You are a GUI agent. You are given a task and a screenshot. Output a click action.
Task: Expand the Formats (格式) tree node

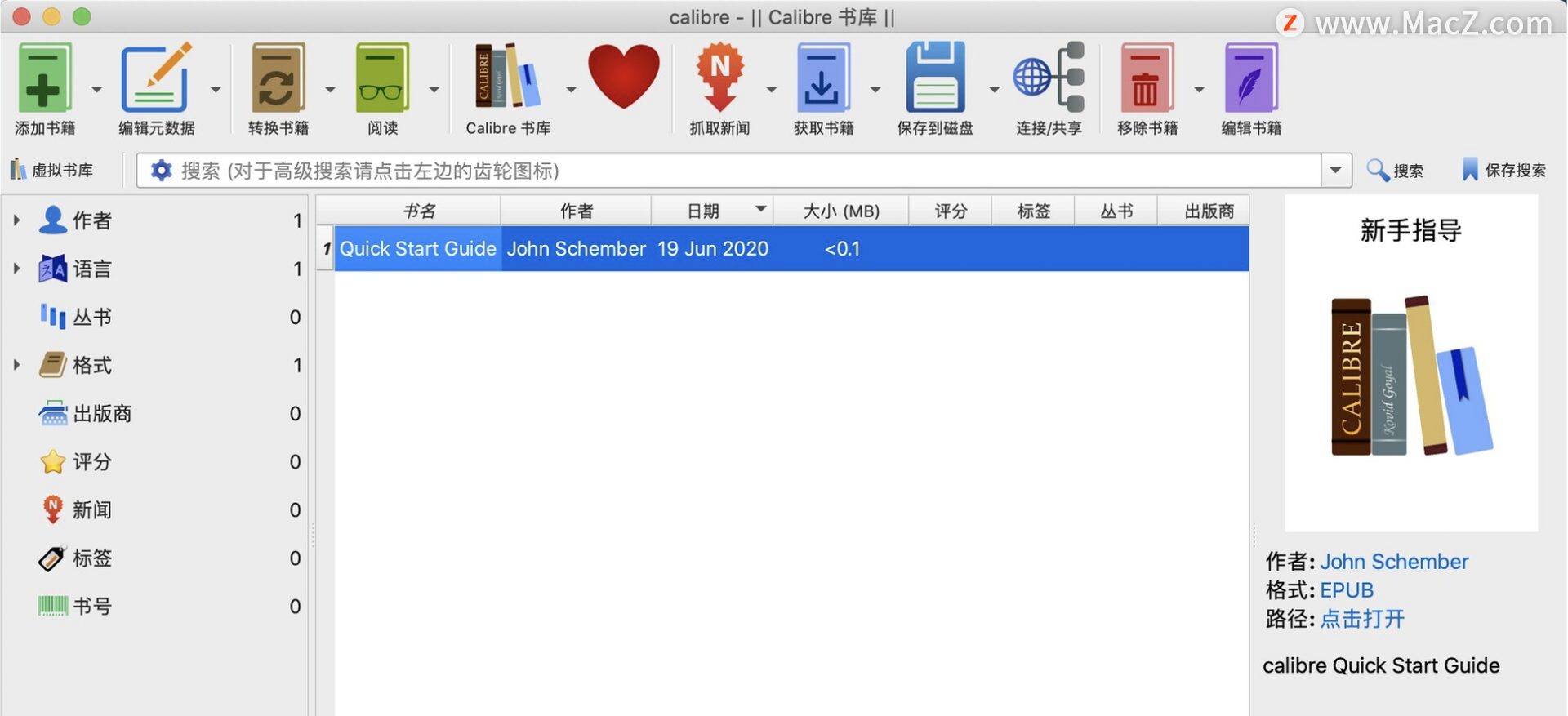(16, 364)
